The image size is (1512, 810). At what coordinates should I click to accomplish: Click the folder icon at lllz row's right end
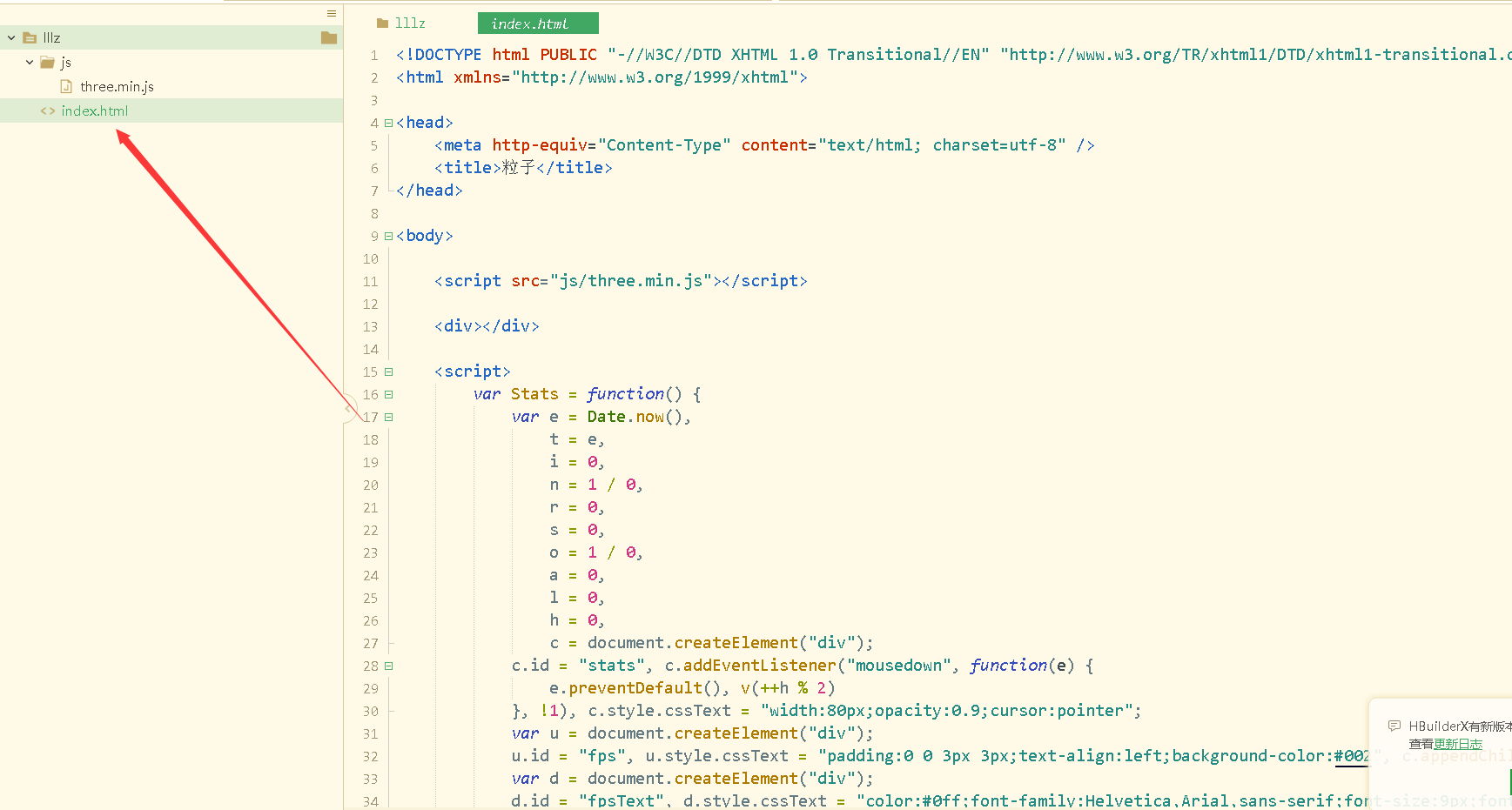pyautogui.click(x=328, y=37)
